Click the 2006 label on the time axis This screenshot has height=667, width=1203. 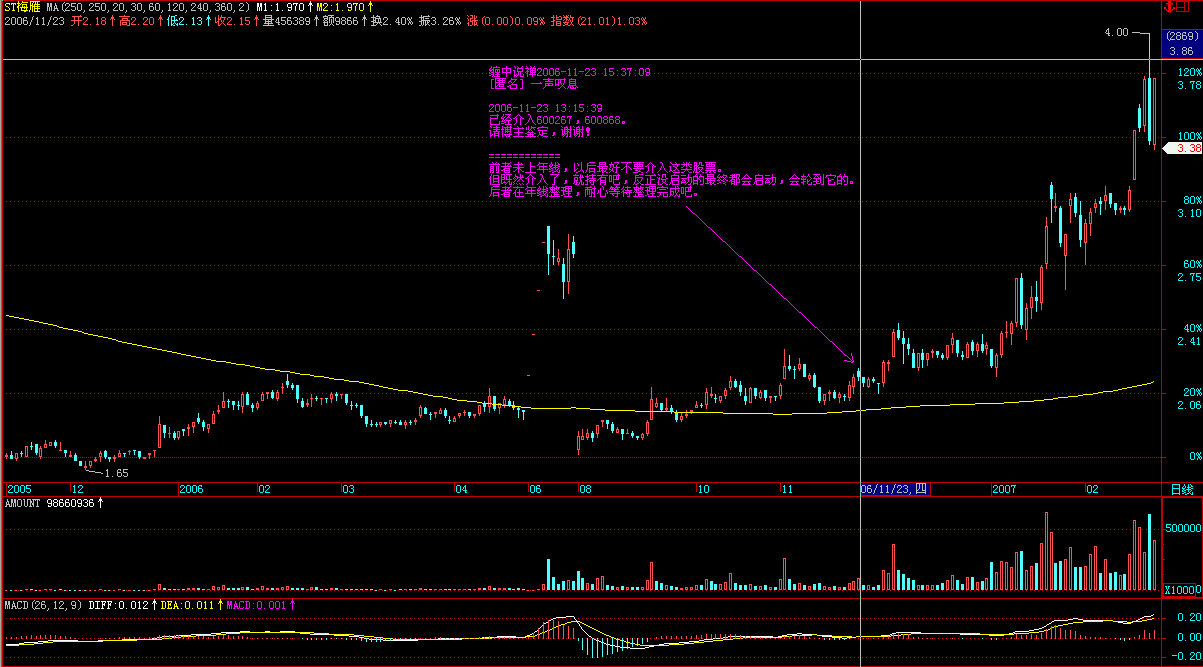(x=190, y=489)
